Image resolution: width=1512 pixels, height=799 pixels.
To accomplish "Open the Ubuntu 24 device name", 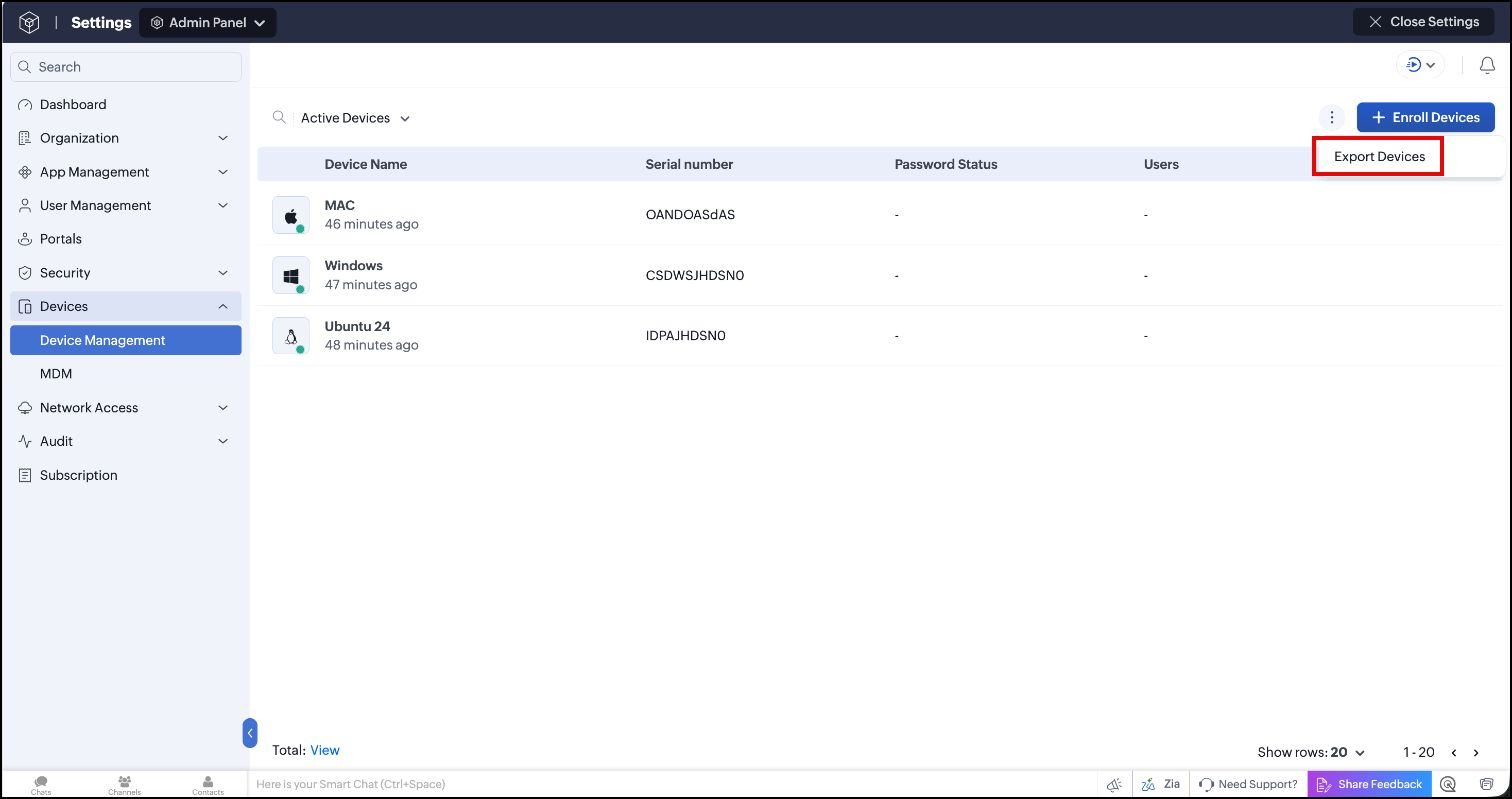I will pyautogui.click(x=357, y=326).
